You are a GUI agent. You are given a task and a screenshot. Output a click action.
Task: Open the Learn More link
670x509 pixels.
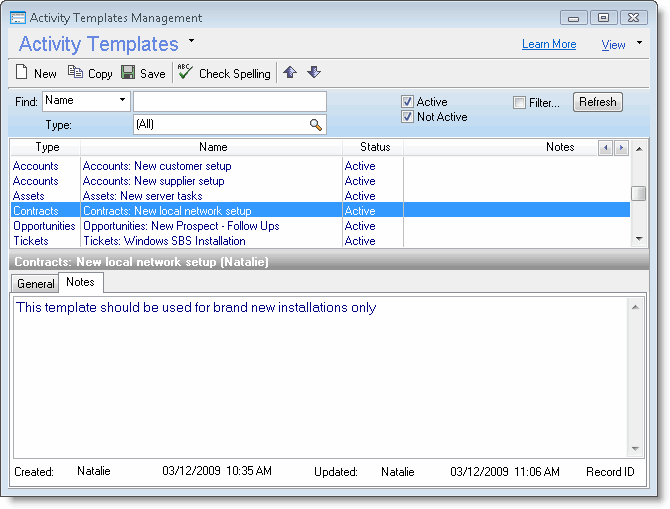tap(548, 44)
